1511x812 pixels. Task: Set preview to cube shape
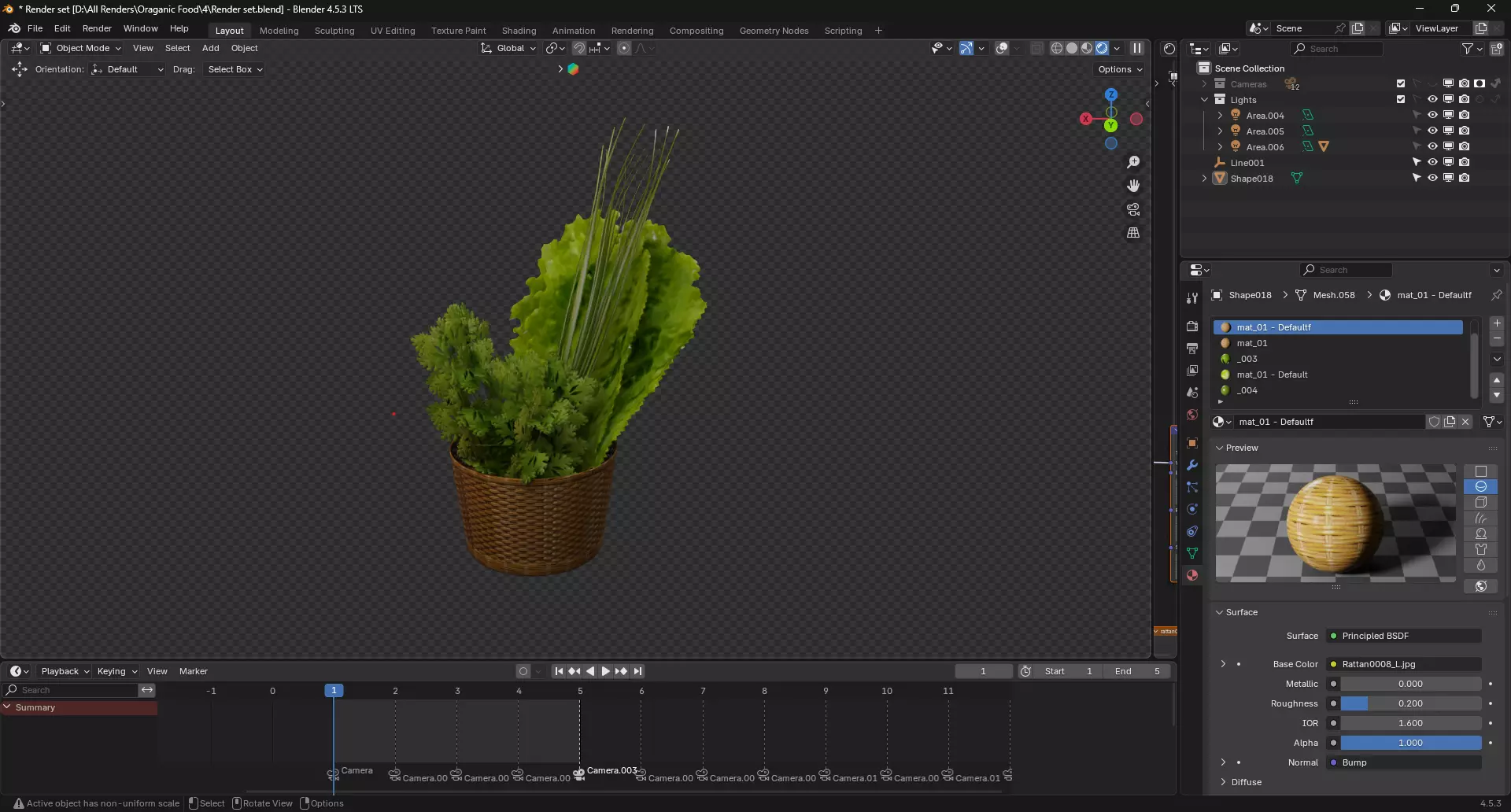coord(1480,503)
